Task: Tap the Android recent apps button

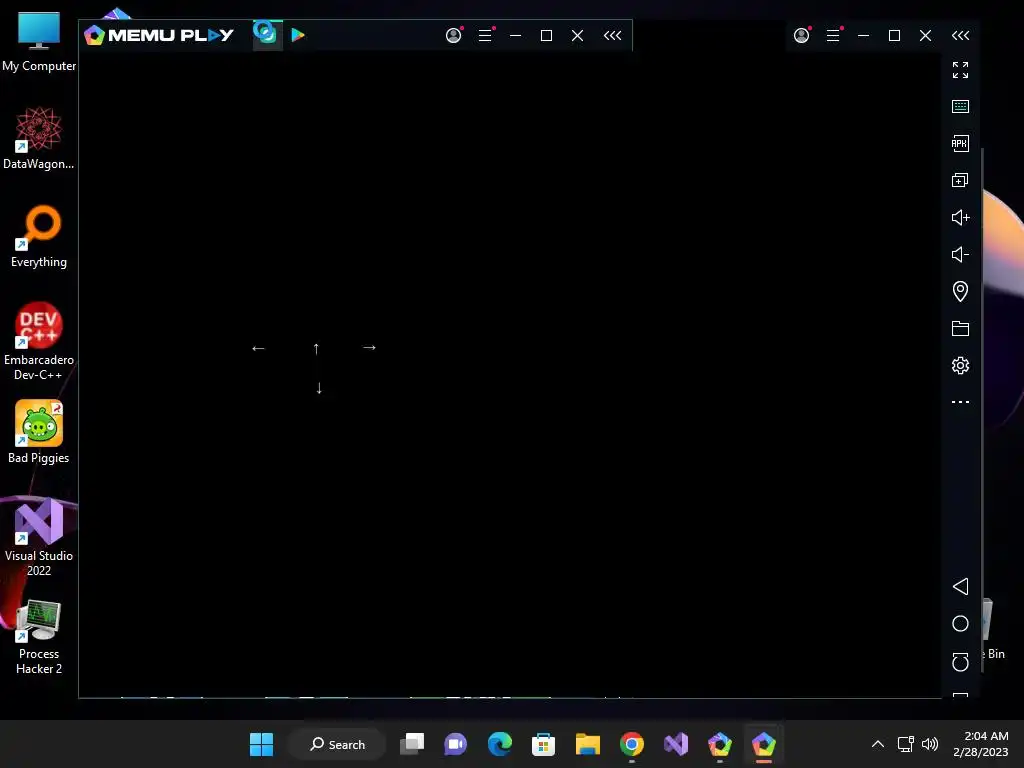Action: pyautogui.click(x=961, y=662)
